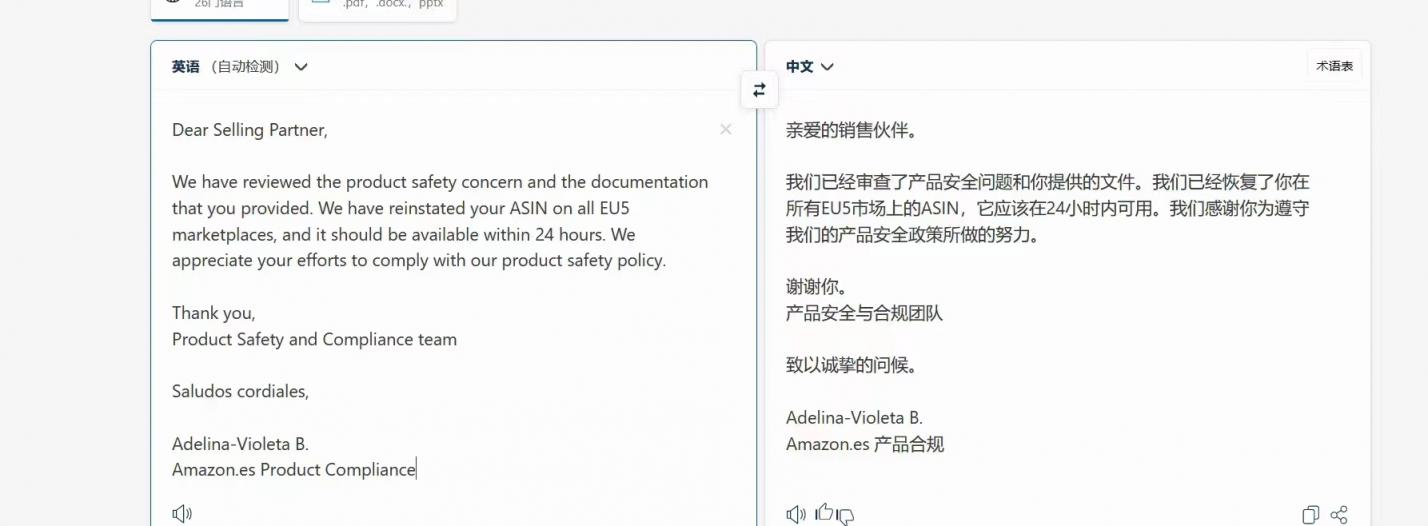Viewport: 1428px width, 526px height.
Task: Click the translated line 产品安全与合规团队
Action: [x=864, y=313]
